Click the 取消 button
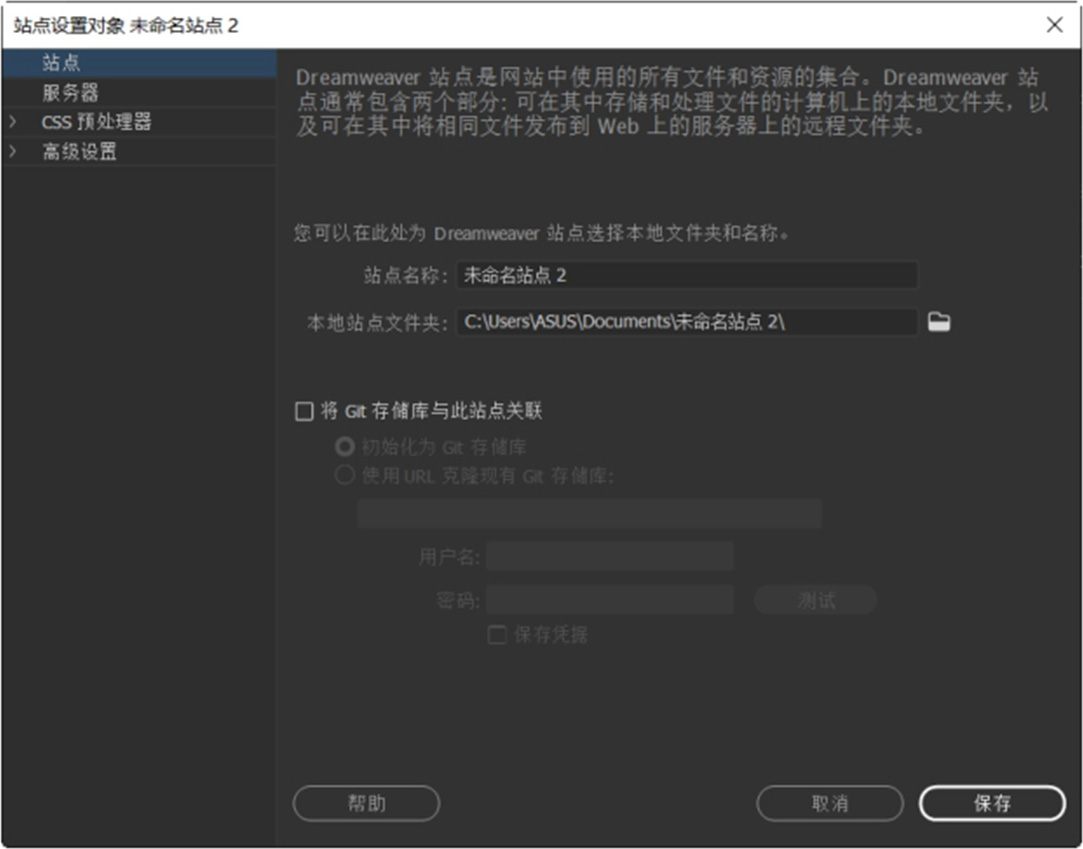 830,803
